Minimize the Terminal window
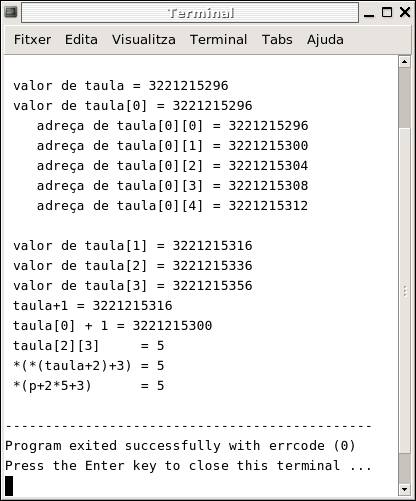 [369, 13]
